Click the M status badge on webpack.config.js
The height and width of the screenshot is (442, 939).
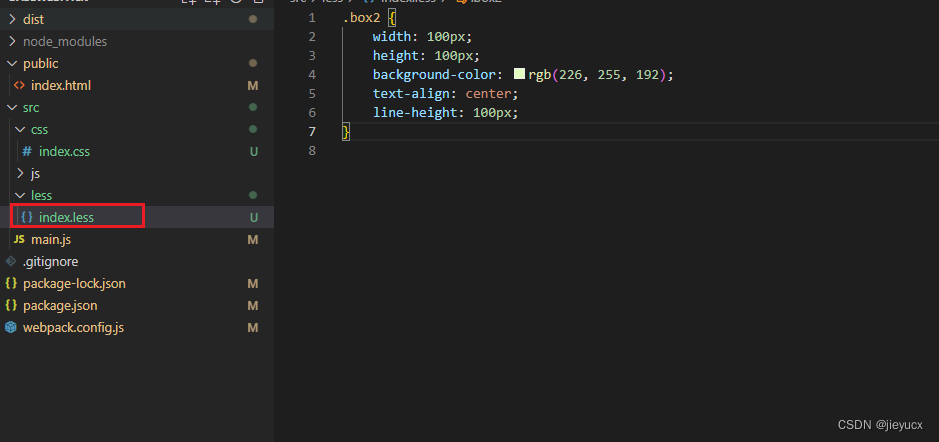coord(253,328)
